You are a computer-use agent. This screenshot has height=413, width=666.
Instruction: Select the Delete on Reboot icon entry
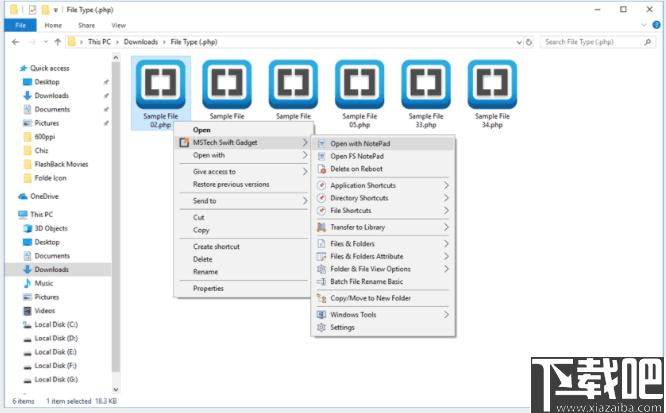(x=322, y=169)
